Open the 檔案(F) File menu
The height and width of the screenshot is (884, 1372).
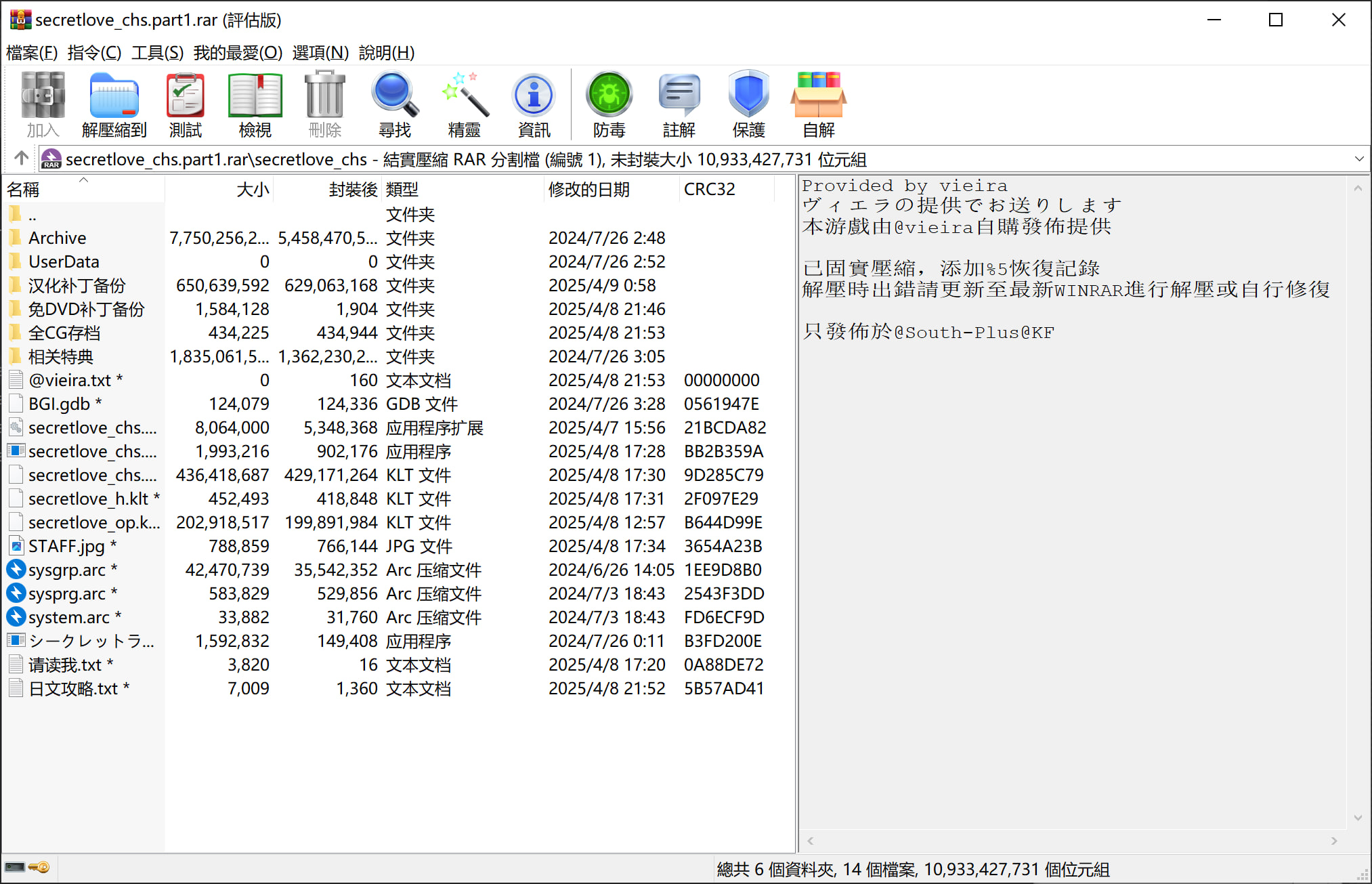(32, 52)
